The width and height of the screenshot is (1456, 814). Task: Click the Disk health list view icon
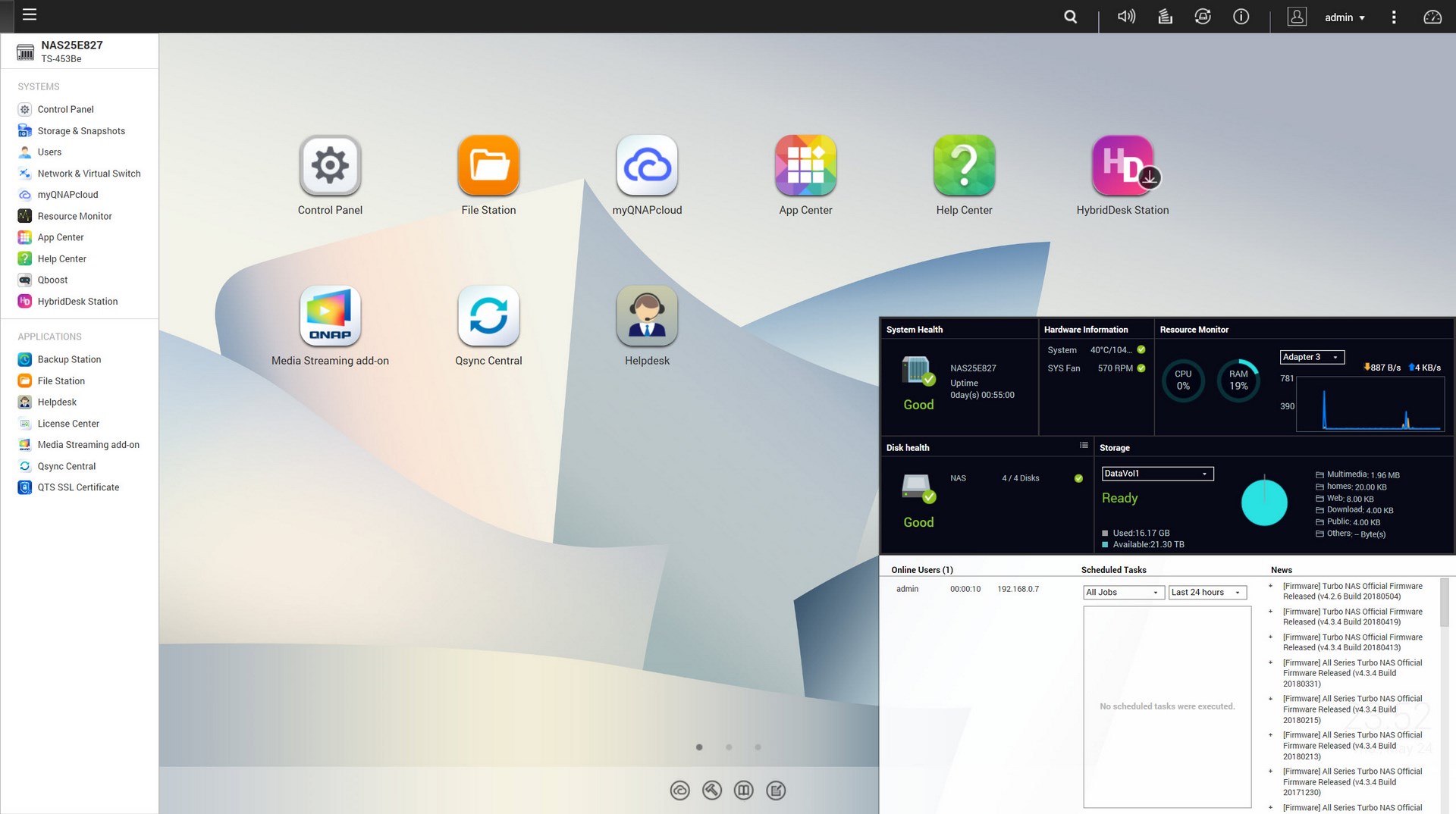(x=1084, y=446)
